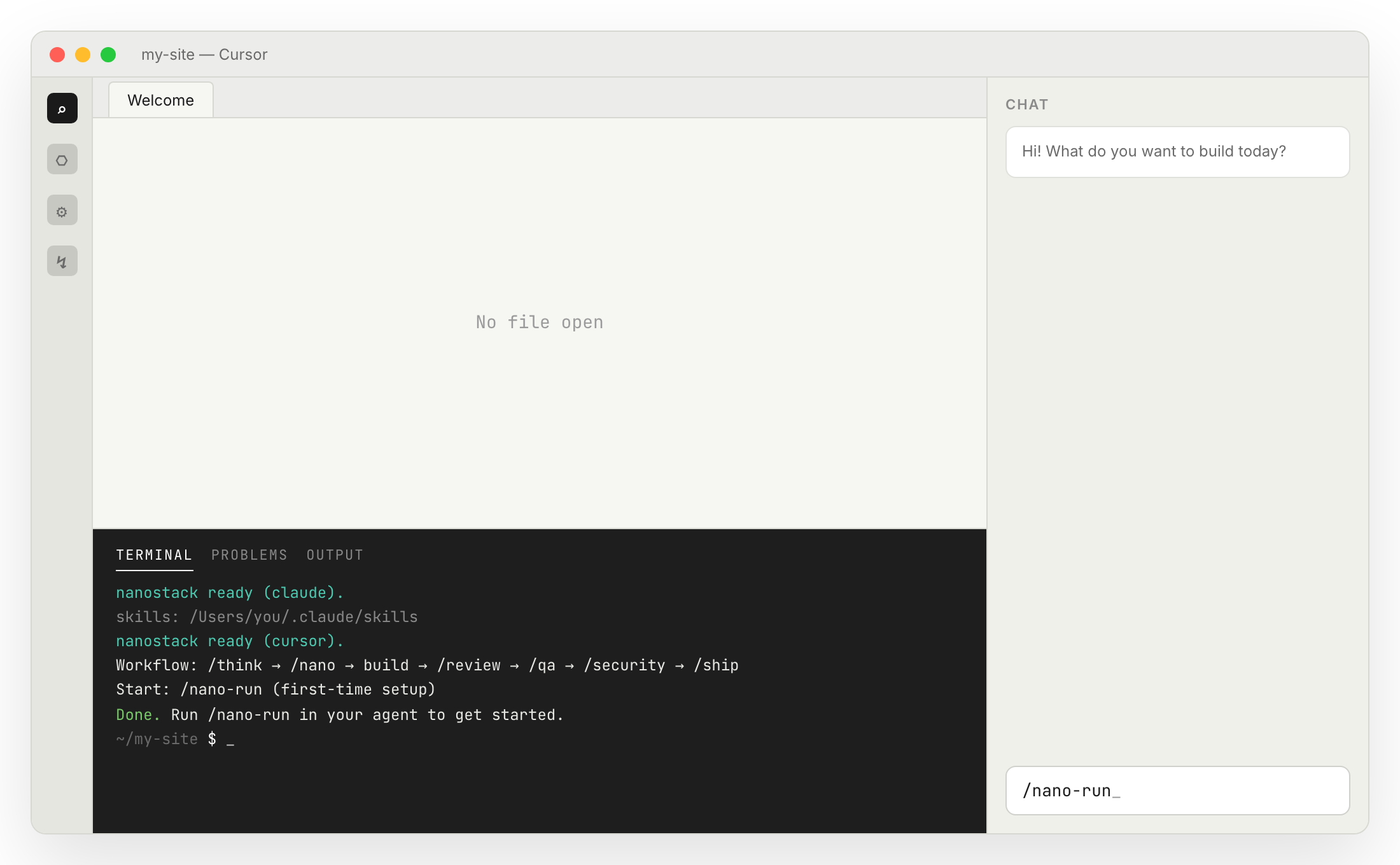Click the 'Done. Run /nano-run' terminal line
The width and height of the screenshot is (1400, 865).
pyautogui.click(x=340, y=715)
